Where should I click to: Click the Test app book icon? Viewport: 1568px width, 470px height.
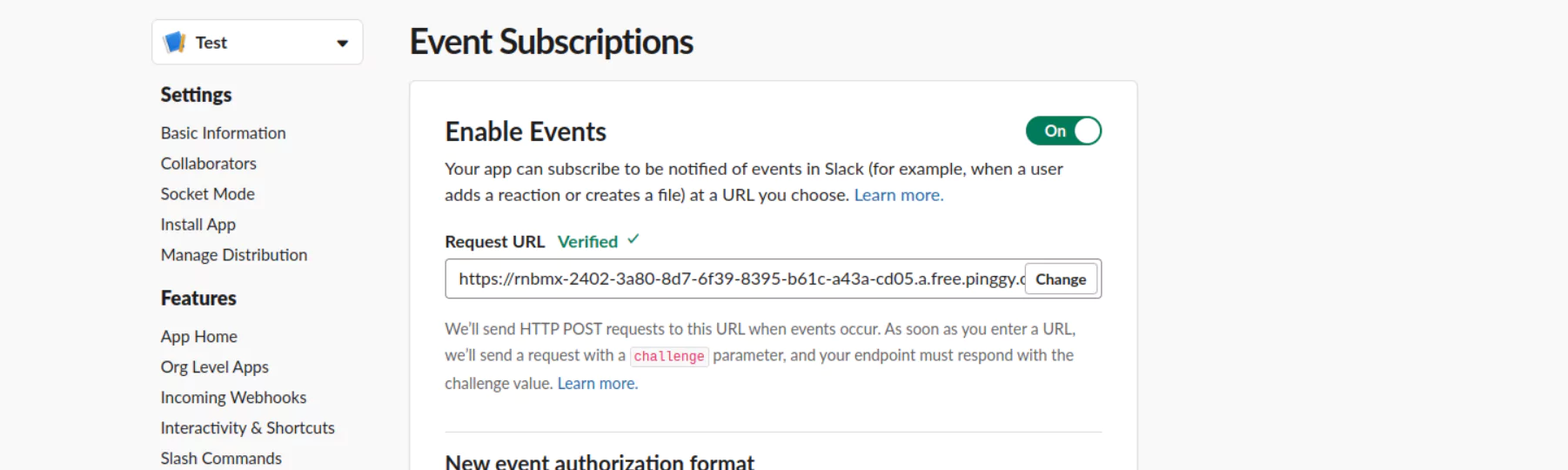(x=175, y=42)
